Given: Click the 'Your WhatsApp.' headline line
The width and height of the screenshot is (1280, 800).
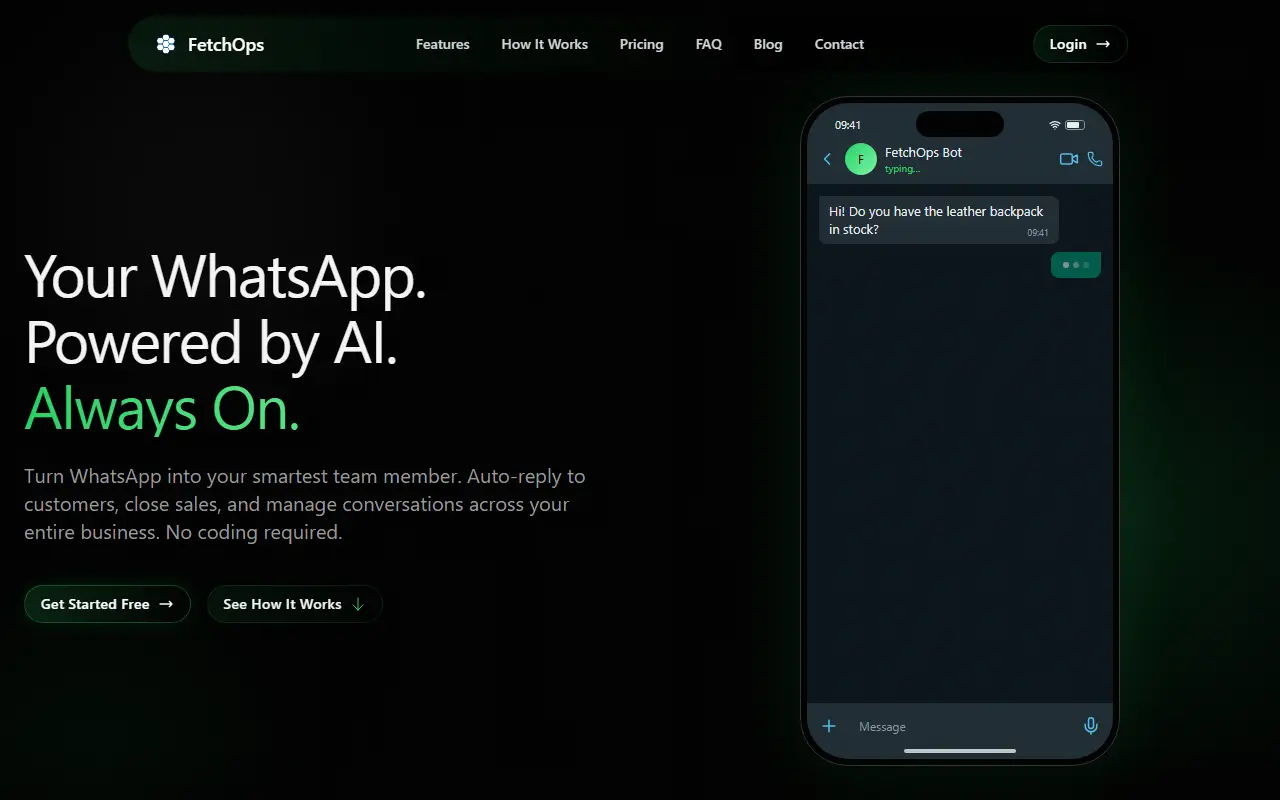Looking at the screenshot, I should click(226, 277).
